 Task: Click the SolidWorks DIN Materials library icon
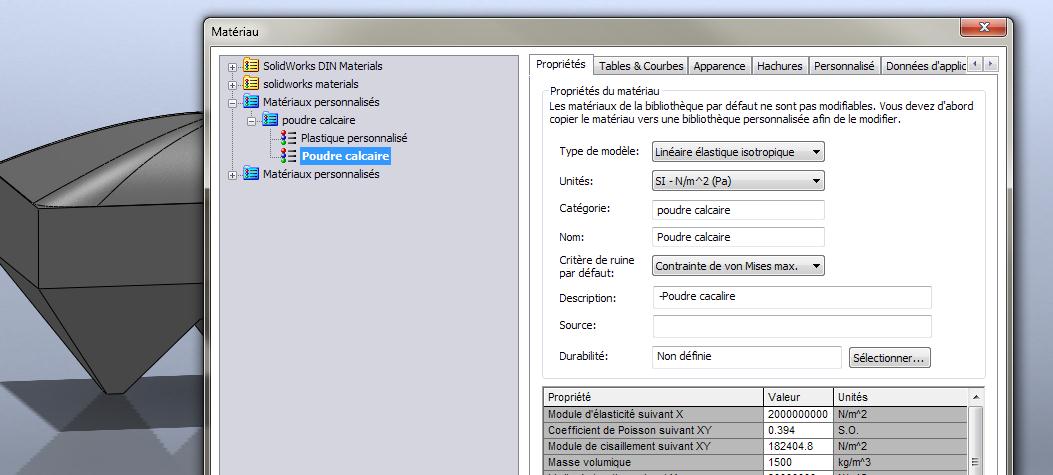[x=250, y=66]
